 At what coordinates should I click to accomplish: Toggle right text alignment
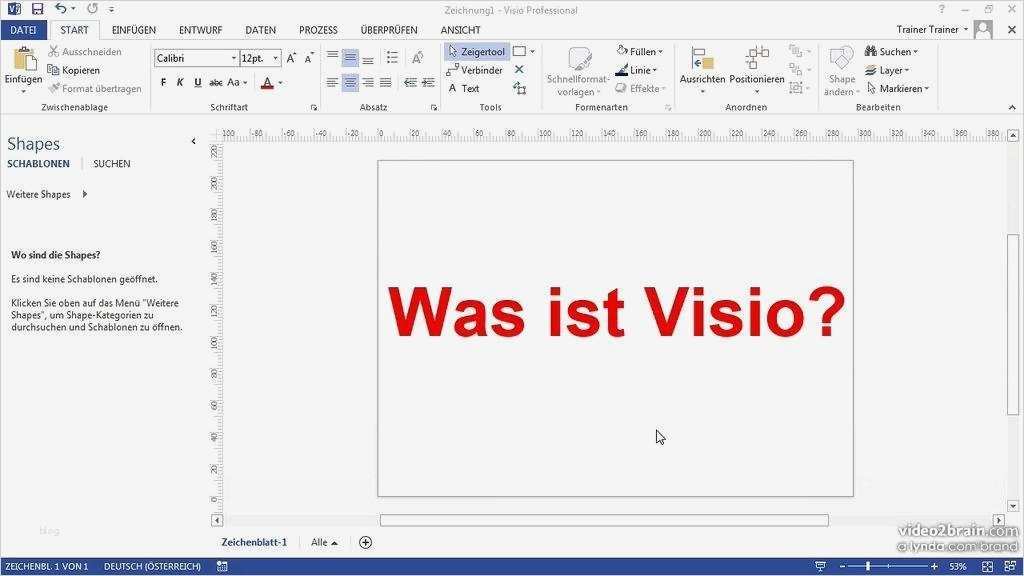[368, 83]
